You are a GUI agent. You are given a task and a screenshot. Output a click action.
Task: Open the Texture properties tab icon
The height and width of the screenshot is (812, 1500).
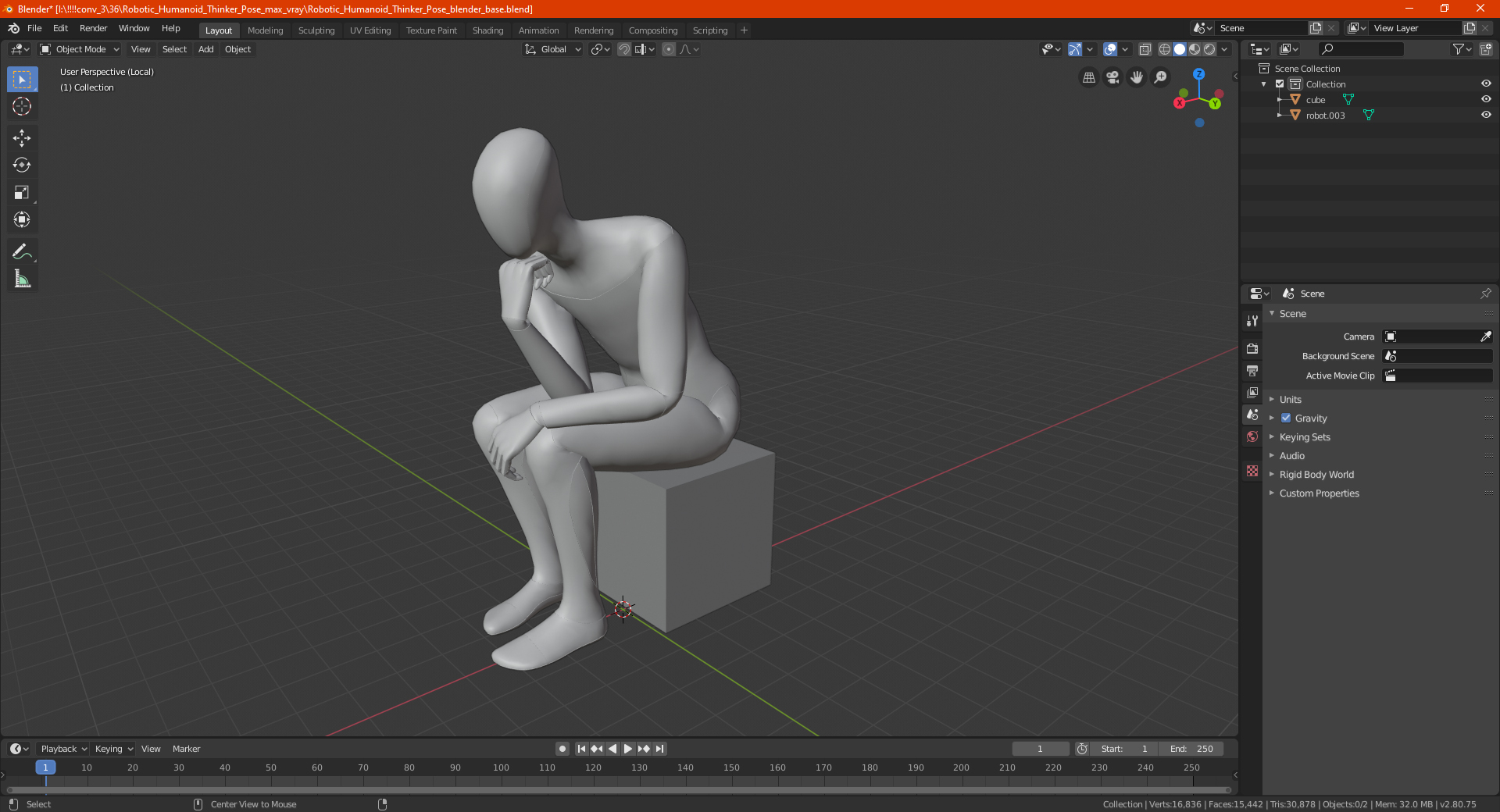(1252, 471)
